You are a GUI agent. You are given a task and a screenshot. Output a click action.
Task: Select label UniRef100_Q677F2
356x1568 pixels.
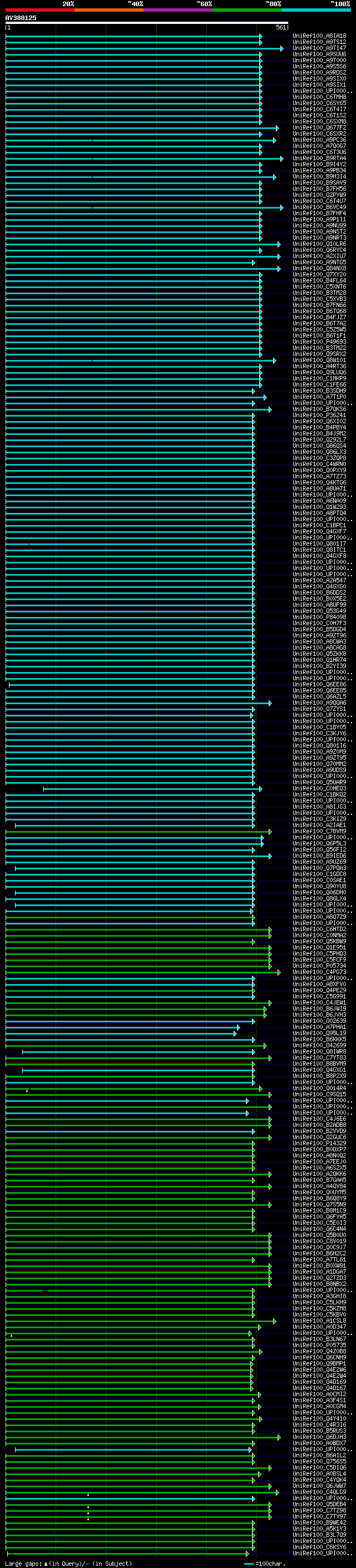319,128
